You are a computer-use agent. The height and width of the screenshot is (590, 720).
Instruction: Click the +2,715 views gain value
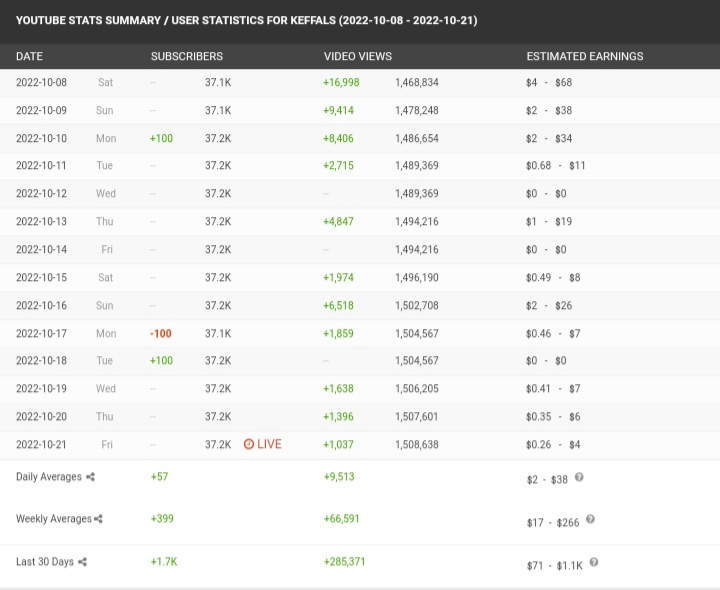coord(338,166)
